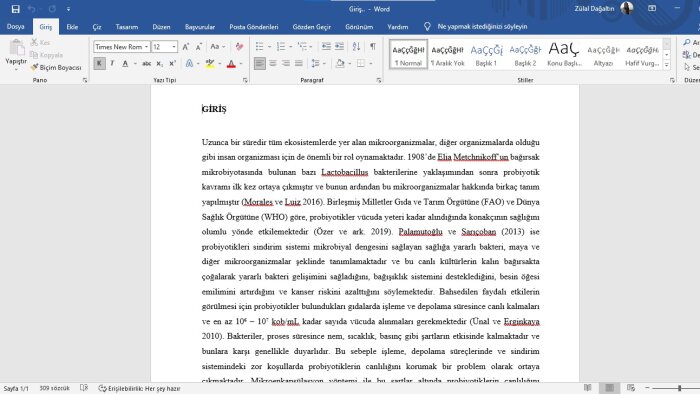Viewport: 700px width, 394px height.
Task: Switch to the Başvurular tab
Action: (200, 27)
